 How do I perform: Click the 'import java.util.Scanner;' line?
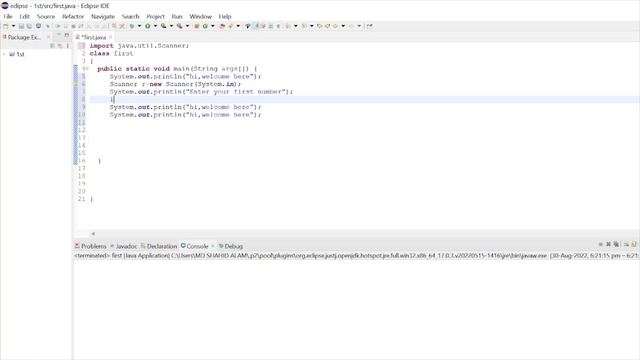click(x=139, y=46)
